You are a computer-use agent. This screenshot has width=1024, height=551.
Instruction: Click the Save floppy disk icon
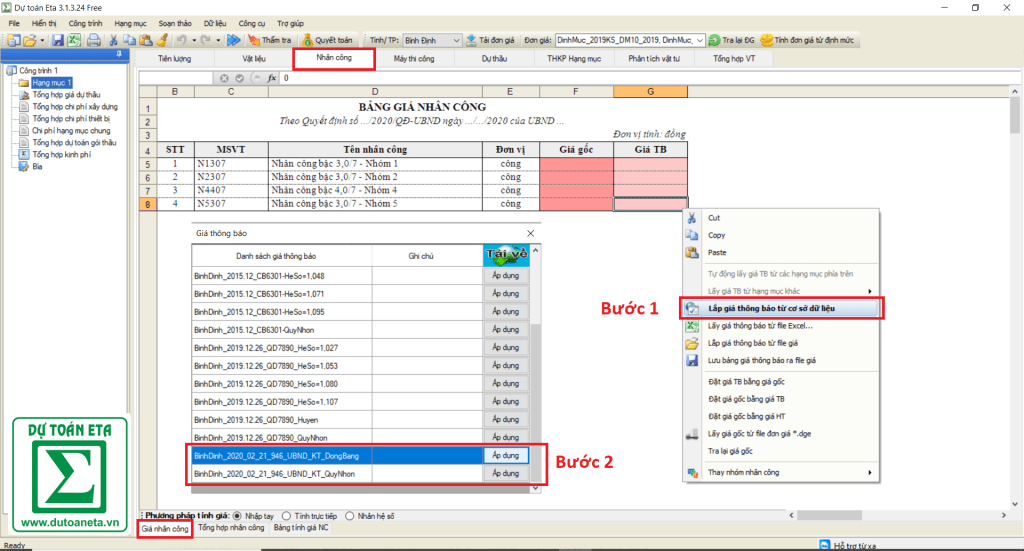(x=58, y=40)
